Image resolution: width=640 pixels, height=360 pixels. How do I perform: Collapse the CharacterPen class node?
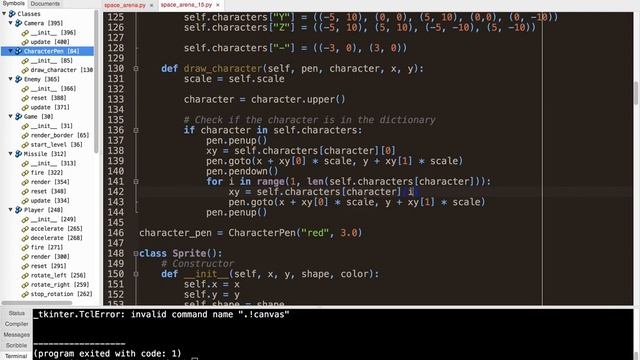(11, 51)
